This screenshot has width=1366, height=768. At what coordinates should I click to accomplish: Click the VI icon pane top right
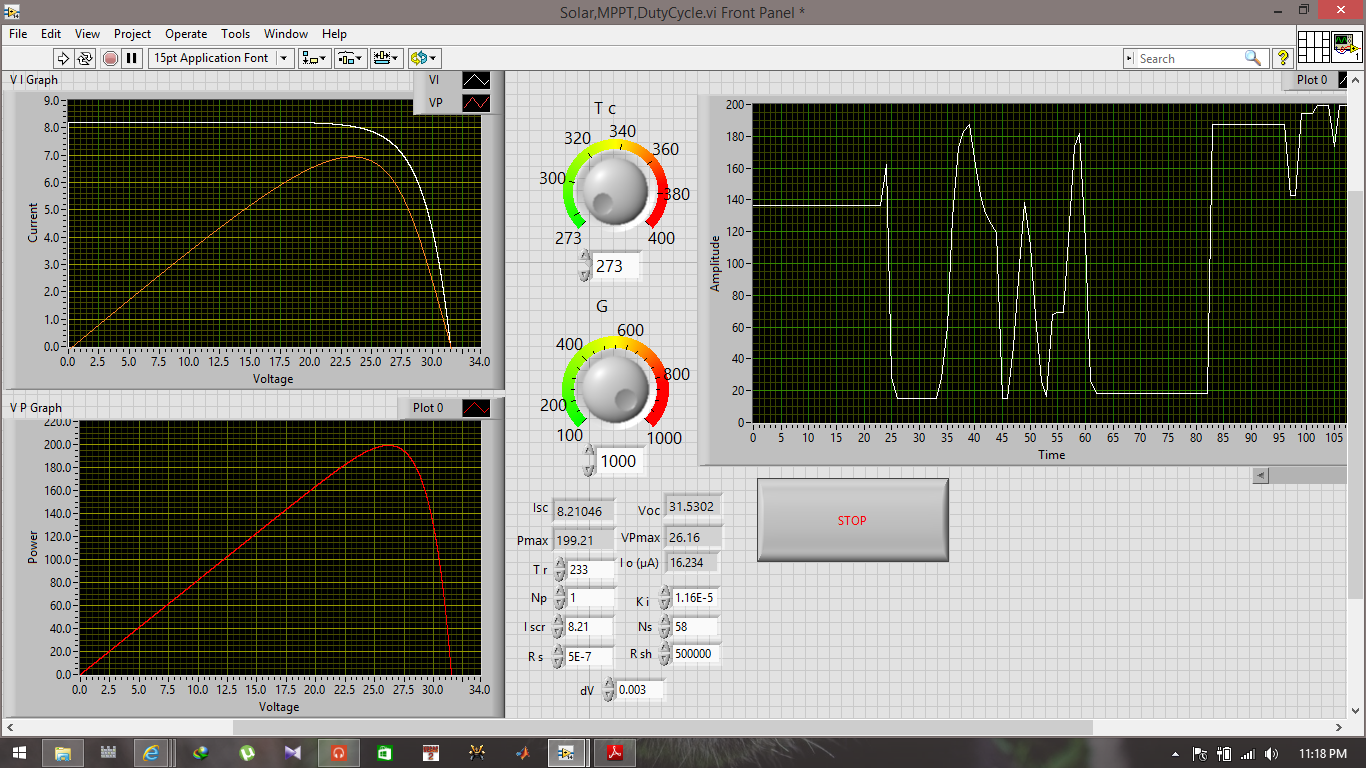coord(1346,46)
